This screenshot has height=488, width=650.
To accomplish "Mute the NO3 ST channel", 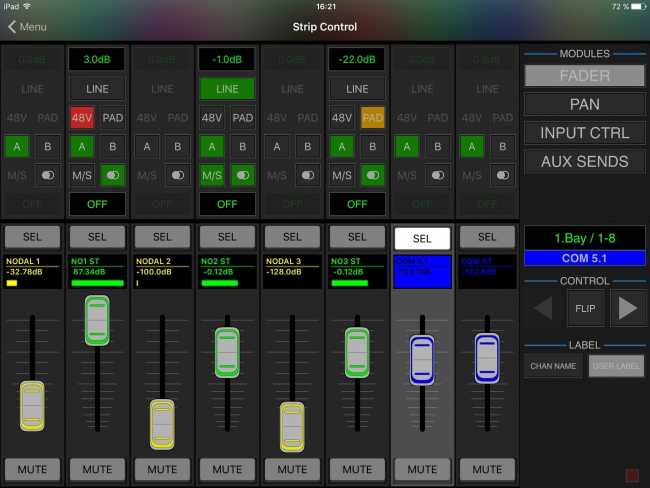I will pos(357,469).
